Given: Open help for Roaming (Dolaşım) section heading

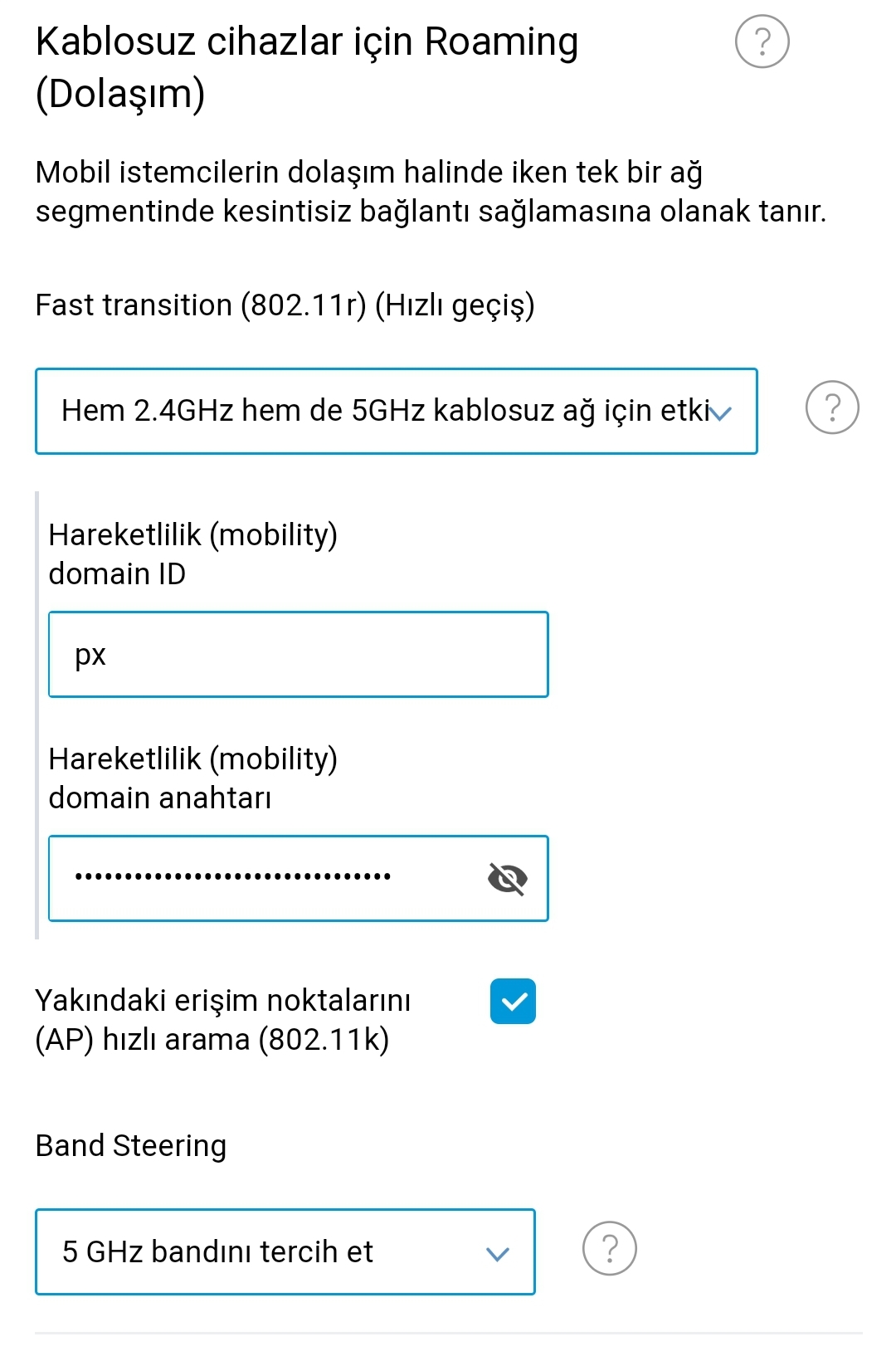Looking at the screenshot, I should 762,41.
